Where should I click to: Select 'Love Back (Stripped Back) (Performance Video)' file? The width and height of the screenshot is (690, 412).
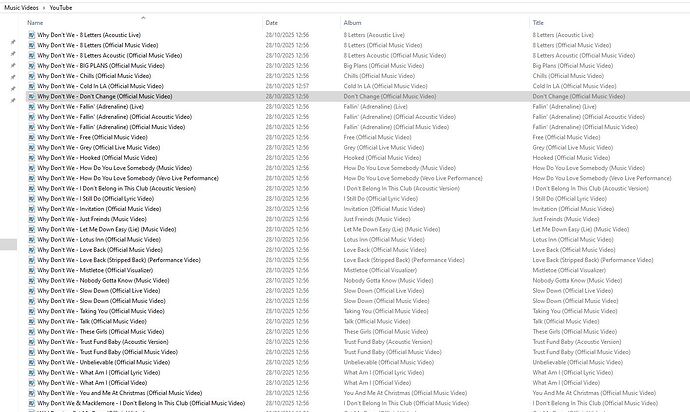tap(119, 260)
